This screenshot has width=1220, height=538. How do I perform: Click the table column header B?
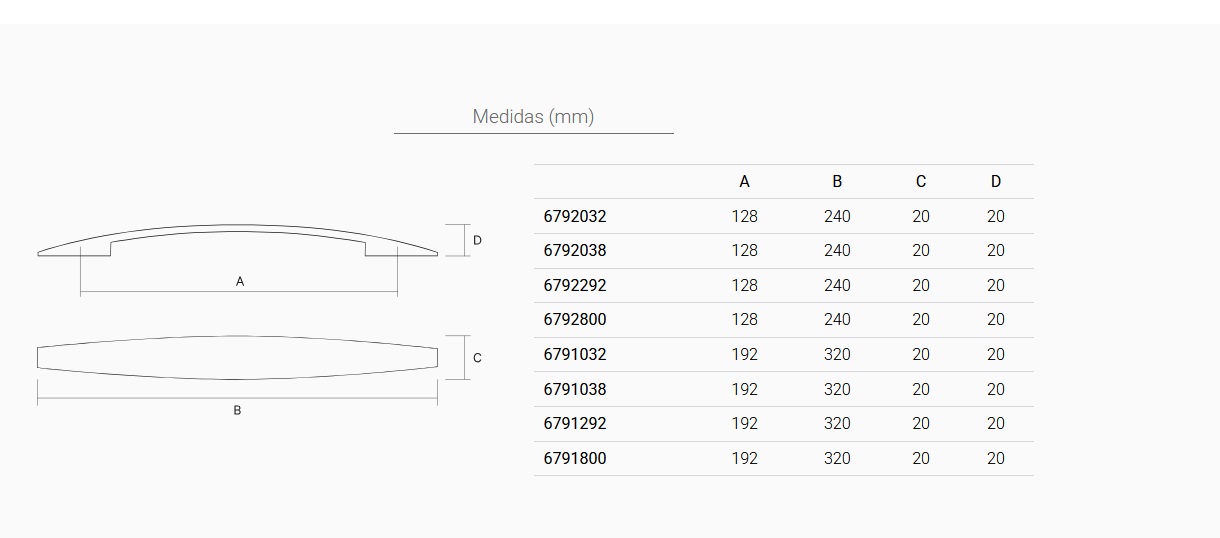(837, 182)
